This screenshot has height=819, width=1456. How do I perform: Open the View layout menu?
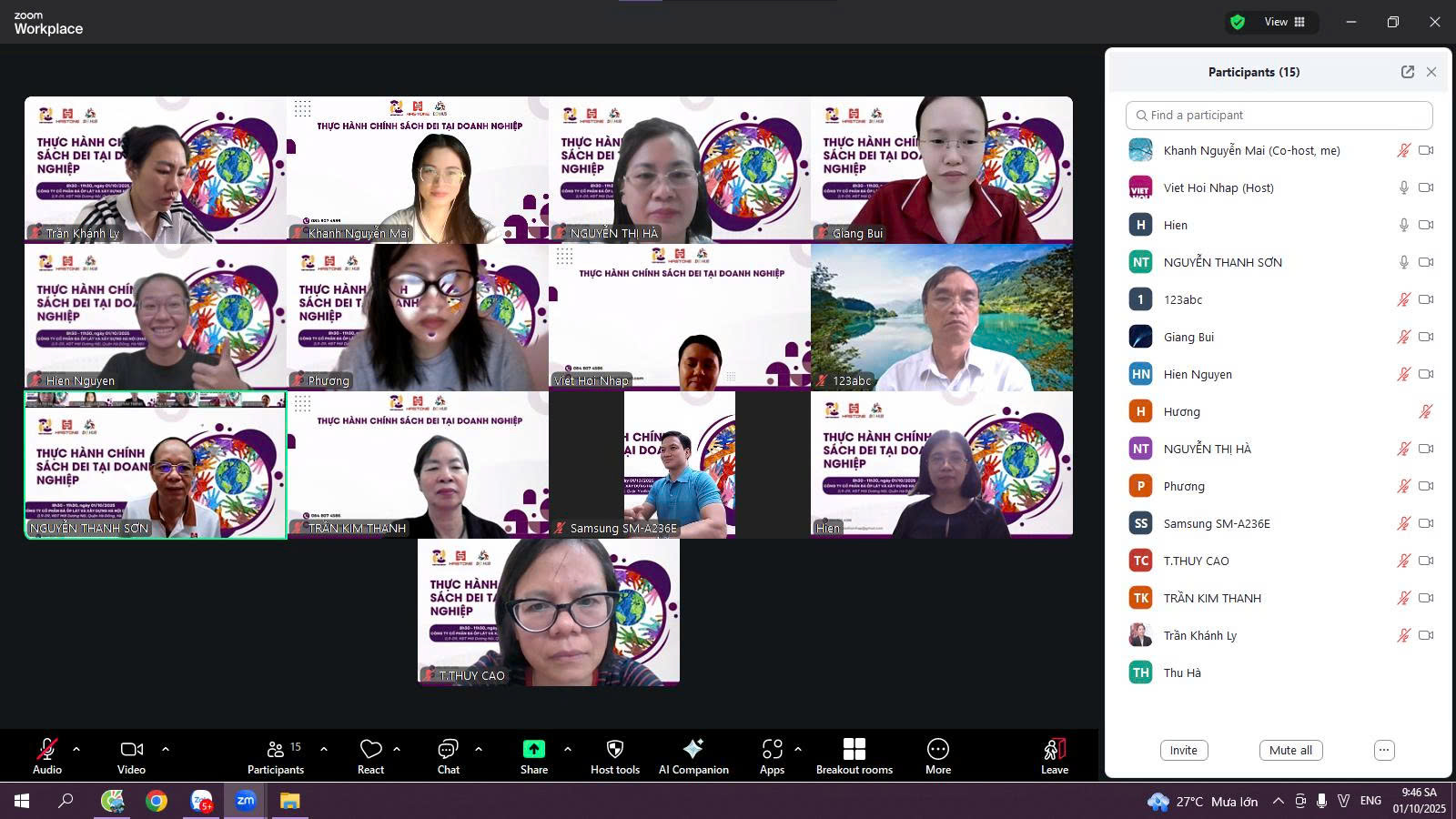coord(1284,22)
